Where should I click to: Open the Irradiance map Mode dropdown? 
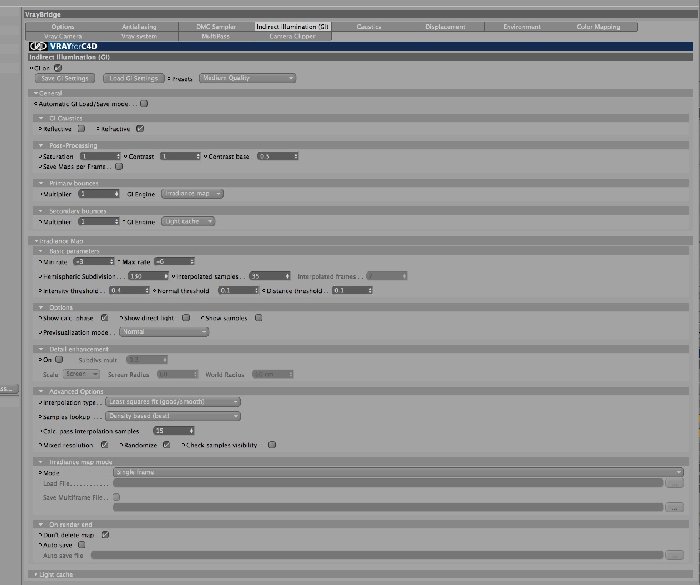398,472
